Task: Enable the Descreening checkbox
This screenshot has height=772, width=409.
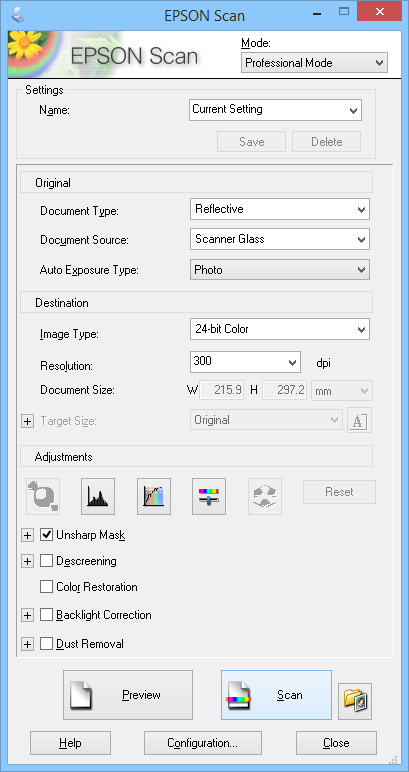Action: point(47,561)
